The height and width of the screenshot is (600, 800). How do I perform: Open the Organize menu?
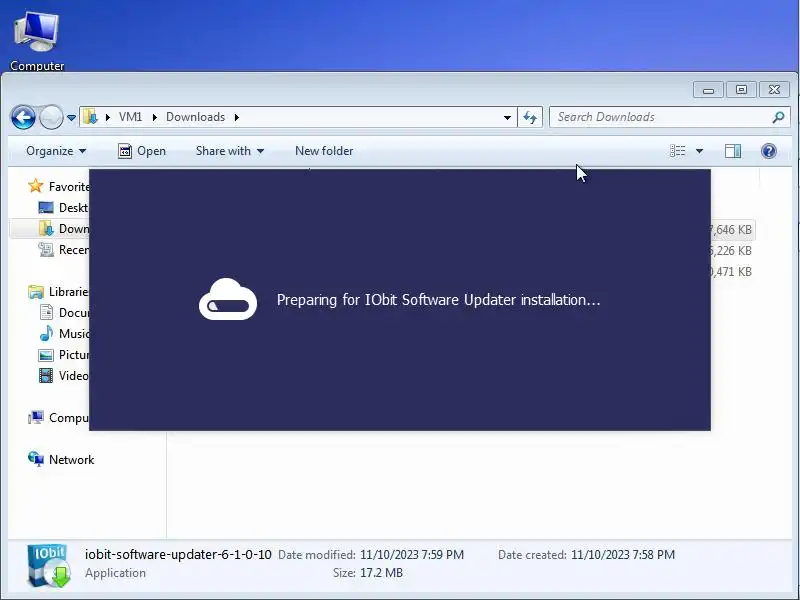click(56, 151)
